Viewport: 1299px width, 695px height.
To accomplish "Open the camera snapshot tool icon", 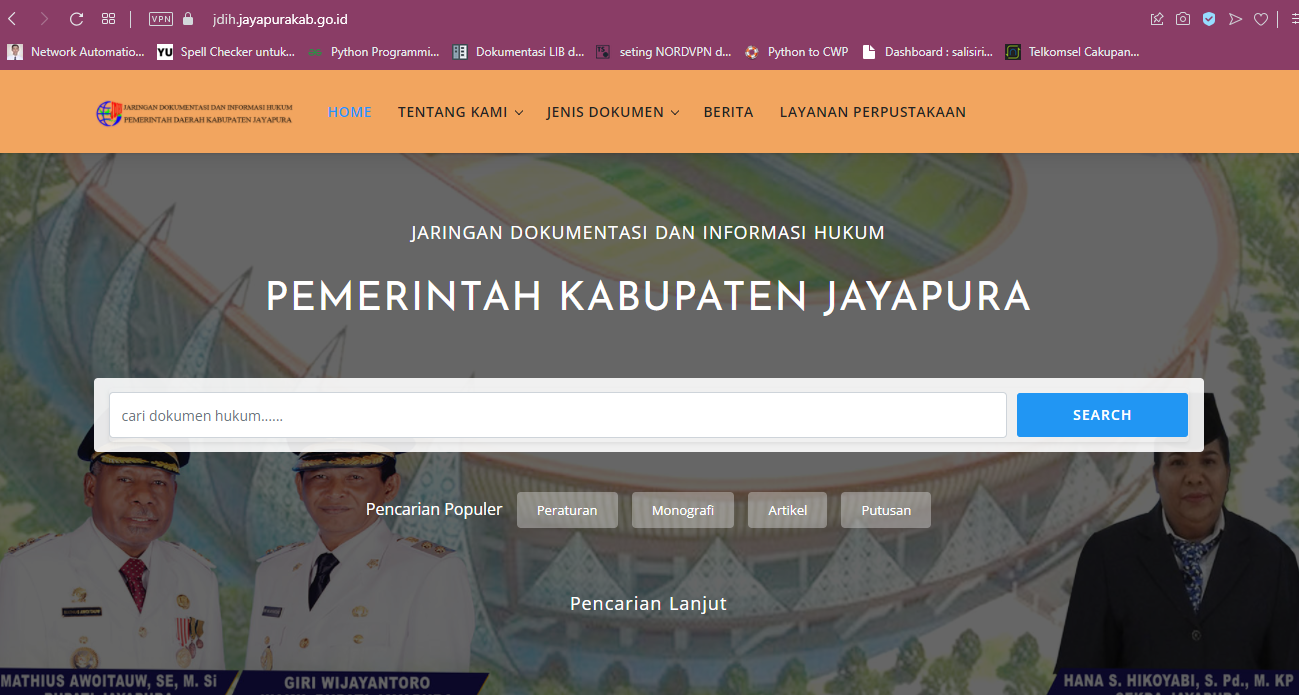I will 1183,19.
